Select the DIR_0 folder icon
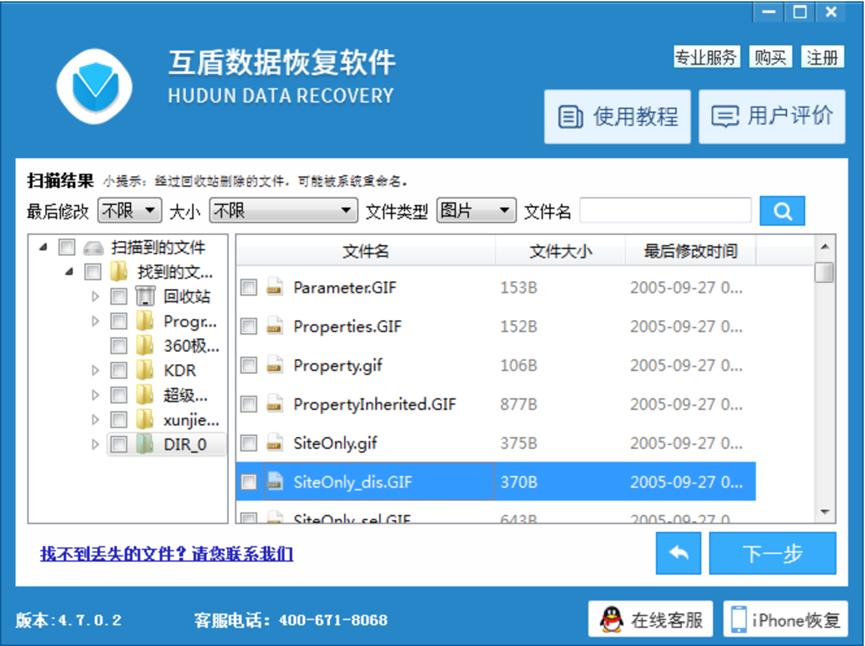The image size is (865, 646). pyautogui.click(x=146, y=445)
